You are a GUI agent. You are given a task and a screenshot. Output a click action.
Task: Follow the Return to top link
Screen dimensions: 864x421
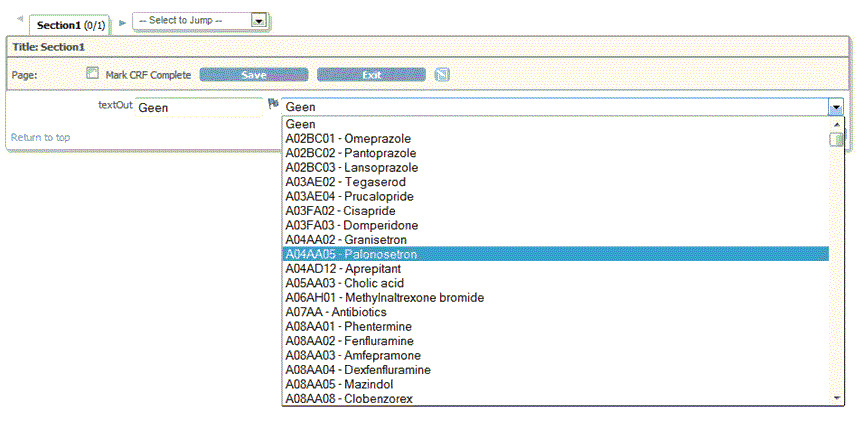pos(40,137)
